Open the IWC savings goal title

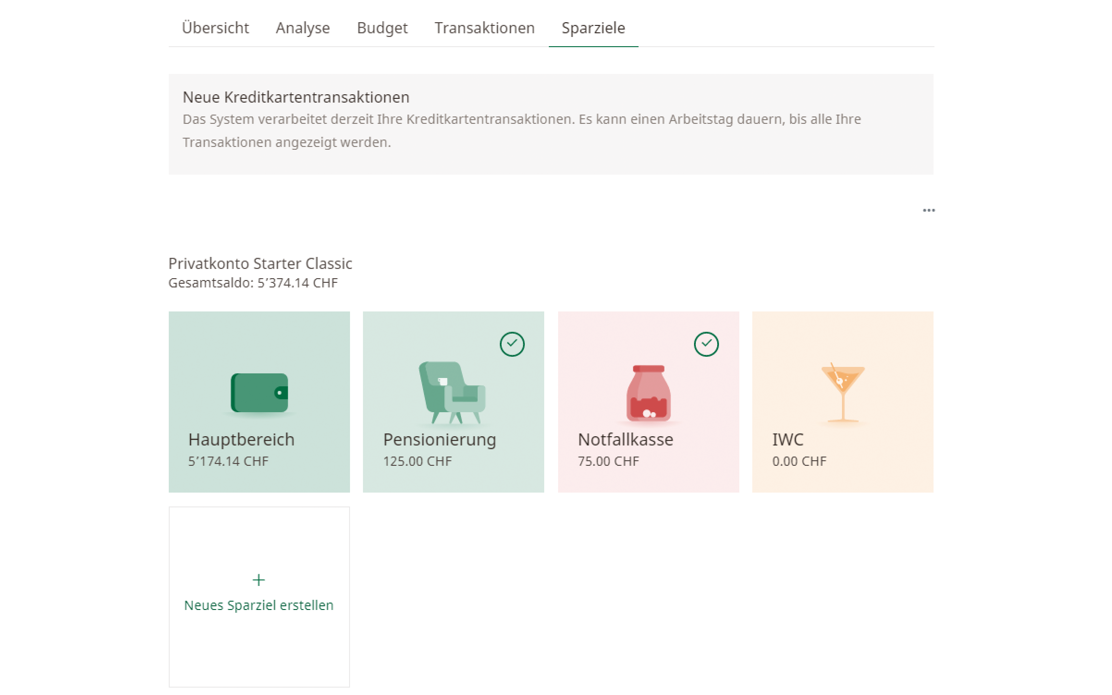788,439
